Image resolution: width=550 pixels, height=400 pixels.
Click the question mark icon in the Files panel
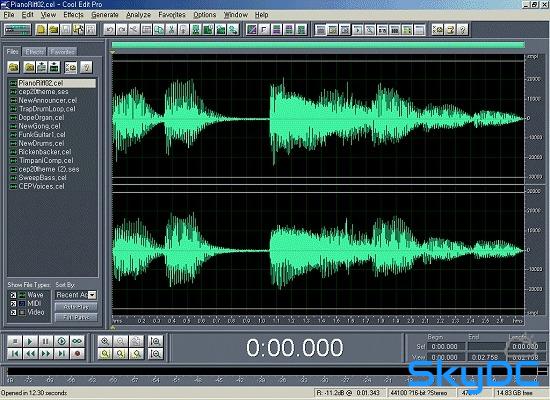[86, 67]
